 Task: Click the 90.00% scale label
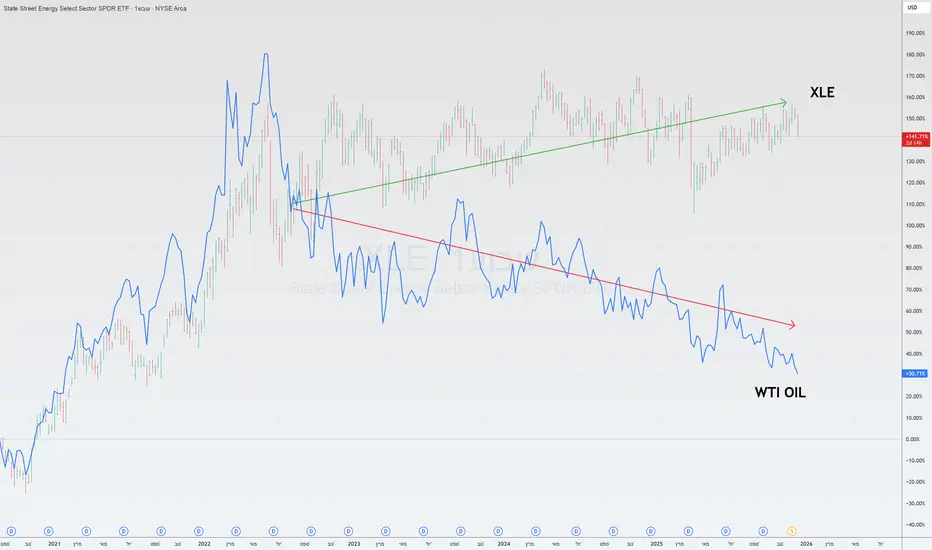pos(914,247)
